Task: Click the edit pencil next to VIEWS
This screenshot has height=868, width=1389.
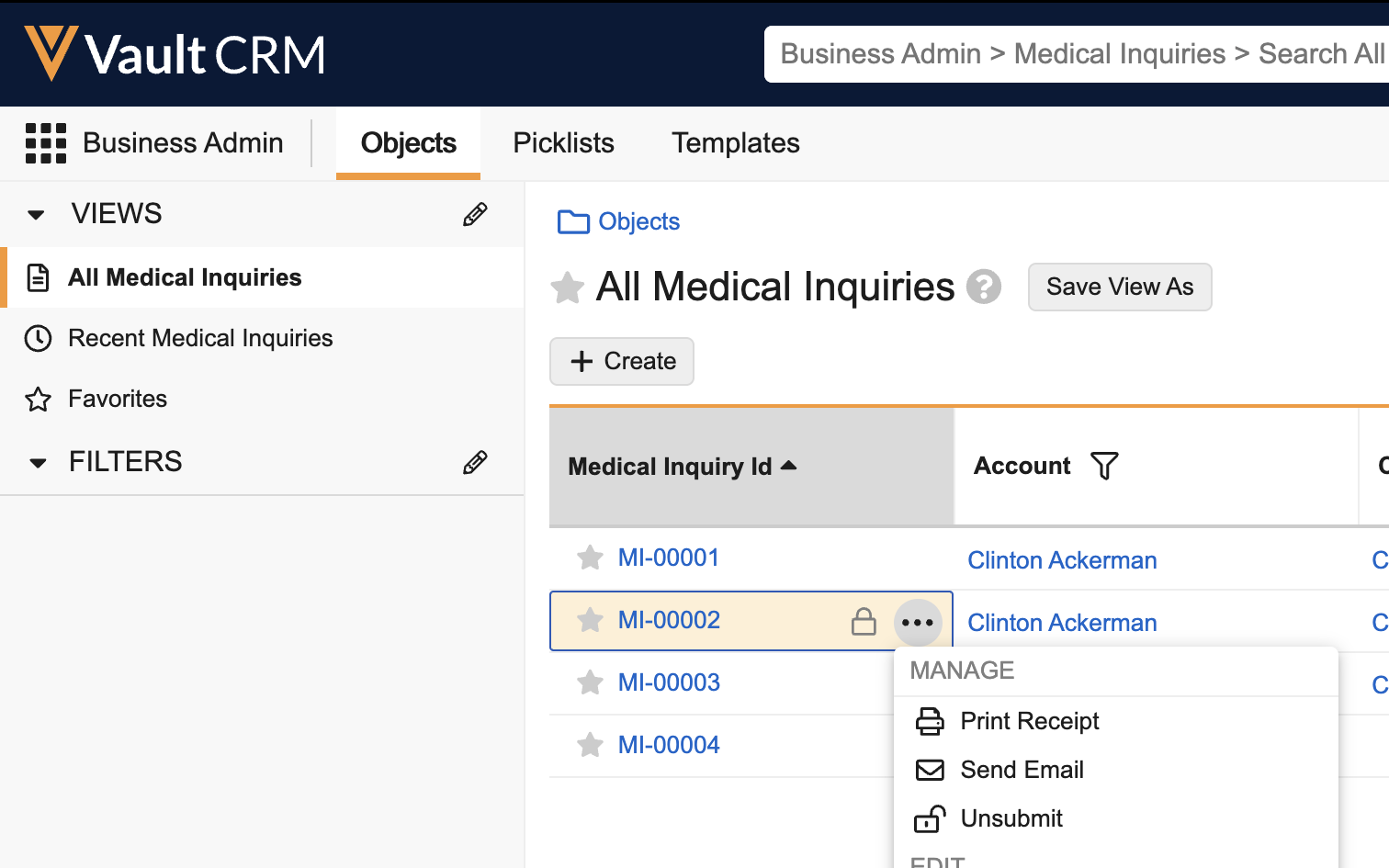Action: 474,214
